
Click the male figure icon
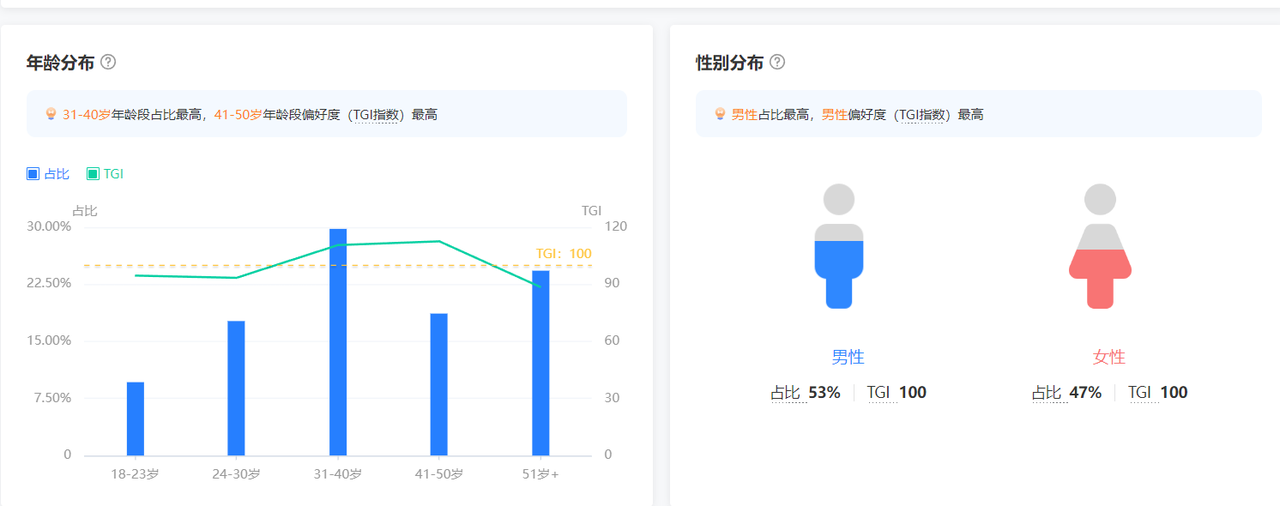point(839,246)
